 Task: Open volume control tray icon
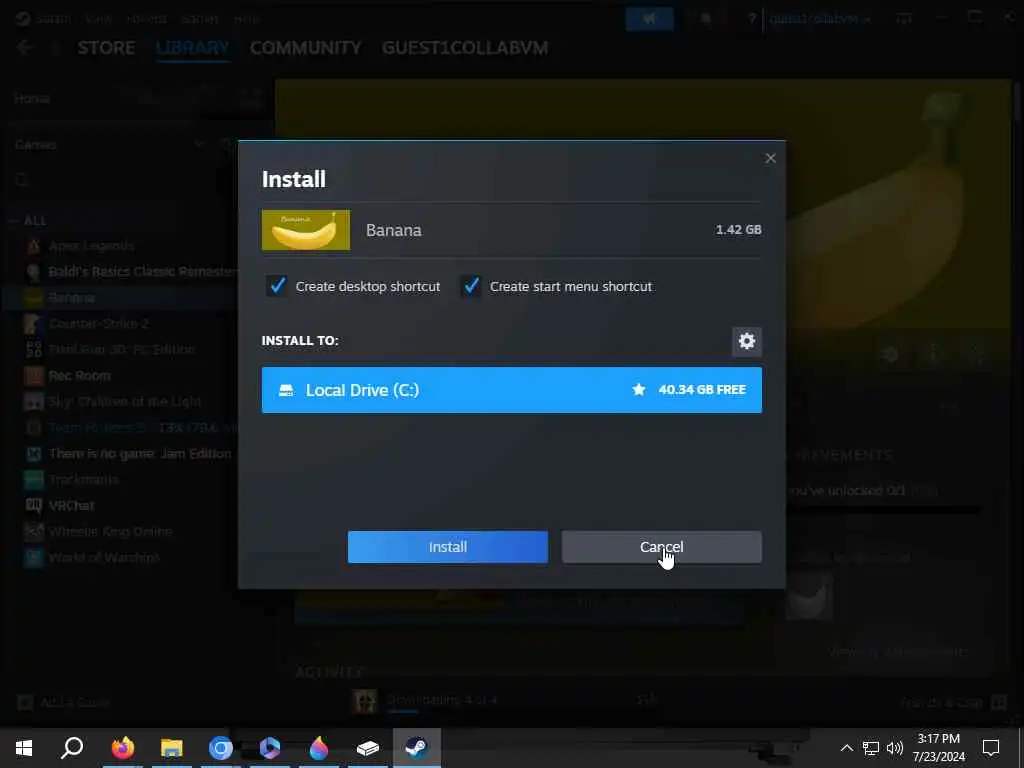point(895,748)
